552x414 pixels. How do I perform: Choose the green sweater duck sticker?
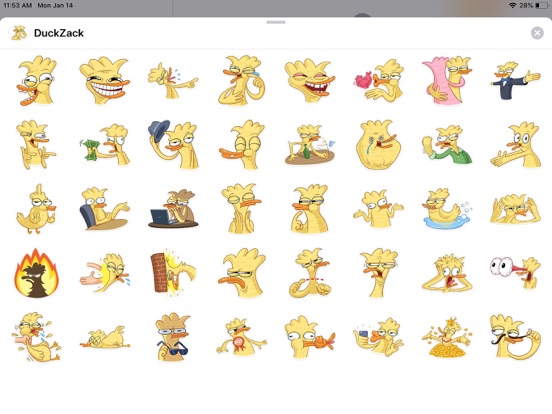[446, 145]
